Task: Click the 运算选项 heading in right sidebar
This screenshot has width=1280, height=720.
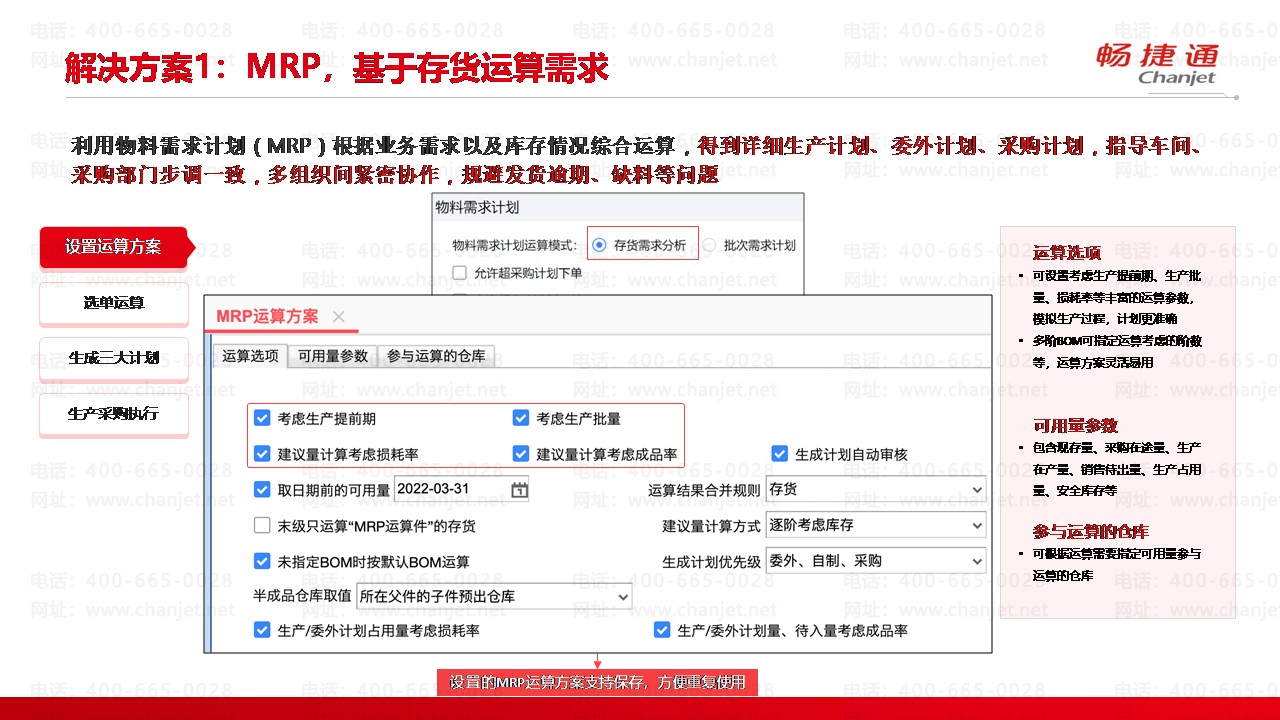Action: (x=1067, y=253)
